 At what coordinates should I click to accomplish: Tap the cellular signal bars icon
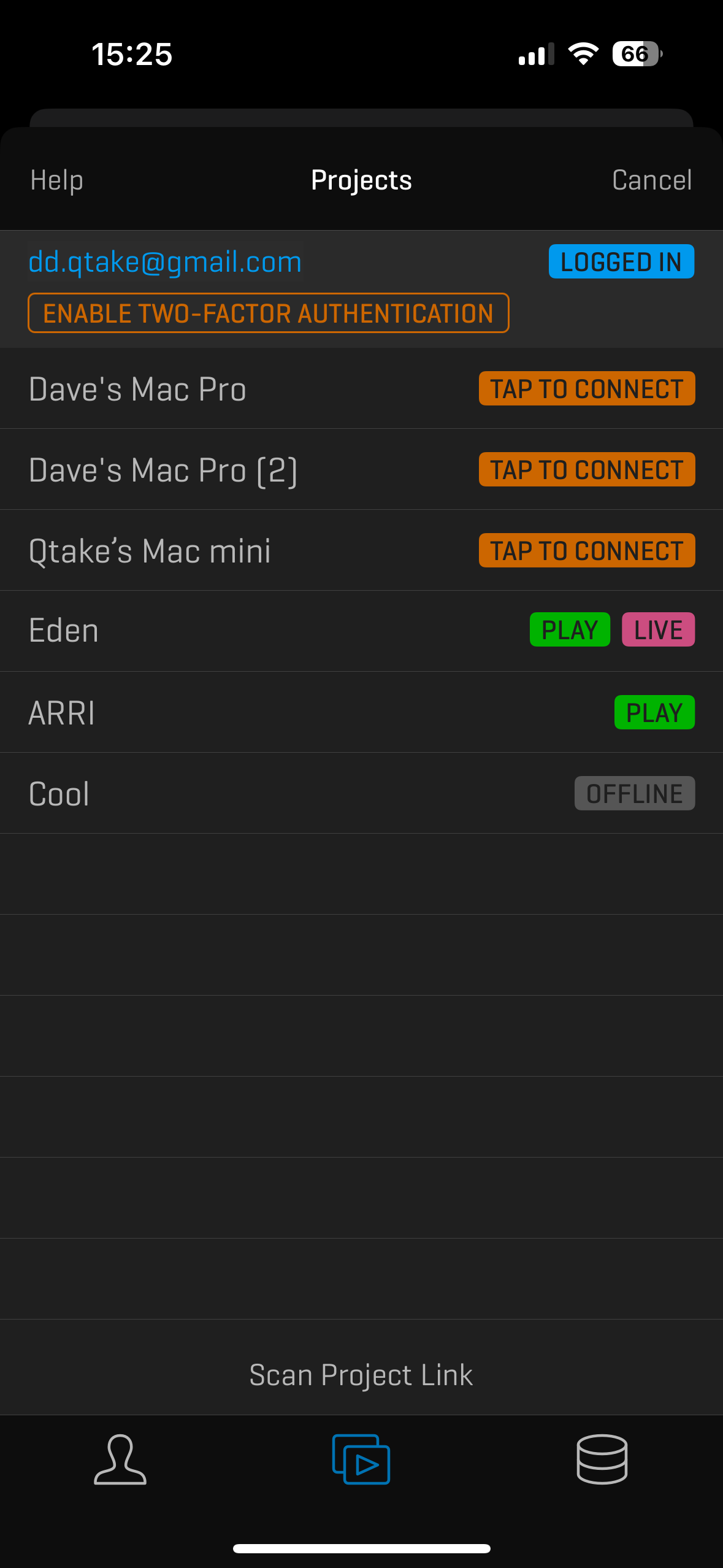(x=535, y=54)
